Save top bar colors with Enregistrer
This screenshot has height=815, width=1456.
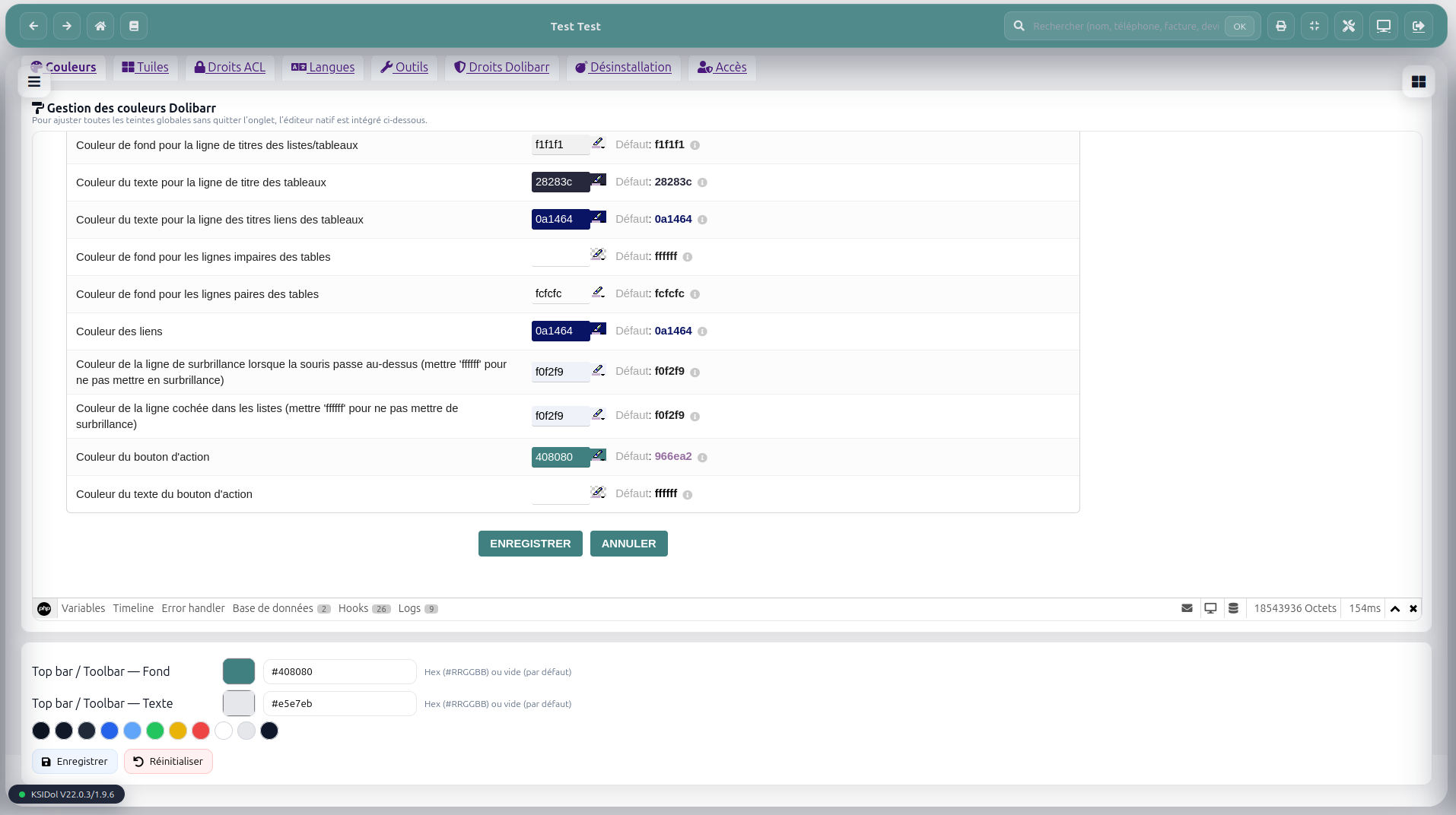click(x=75, y=762)
